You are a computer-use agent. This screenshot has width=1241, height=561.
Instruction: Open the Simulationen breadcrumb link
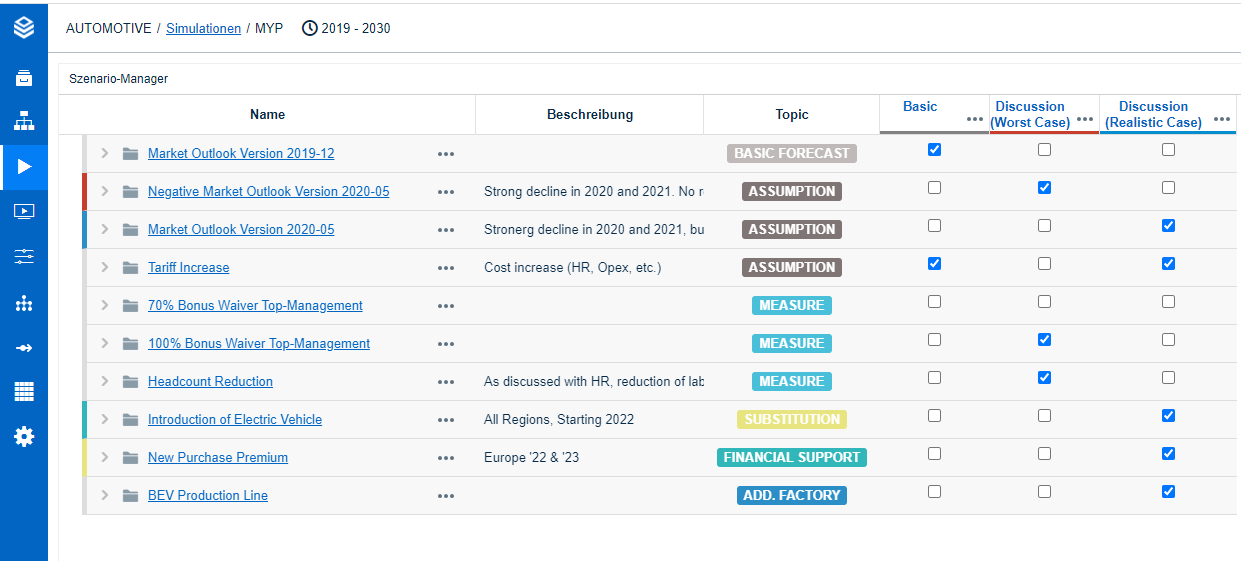[x=203, y=29]
